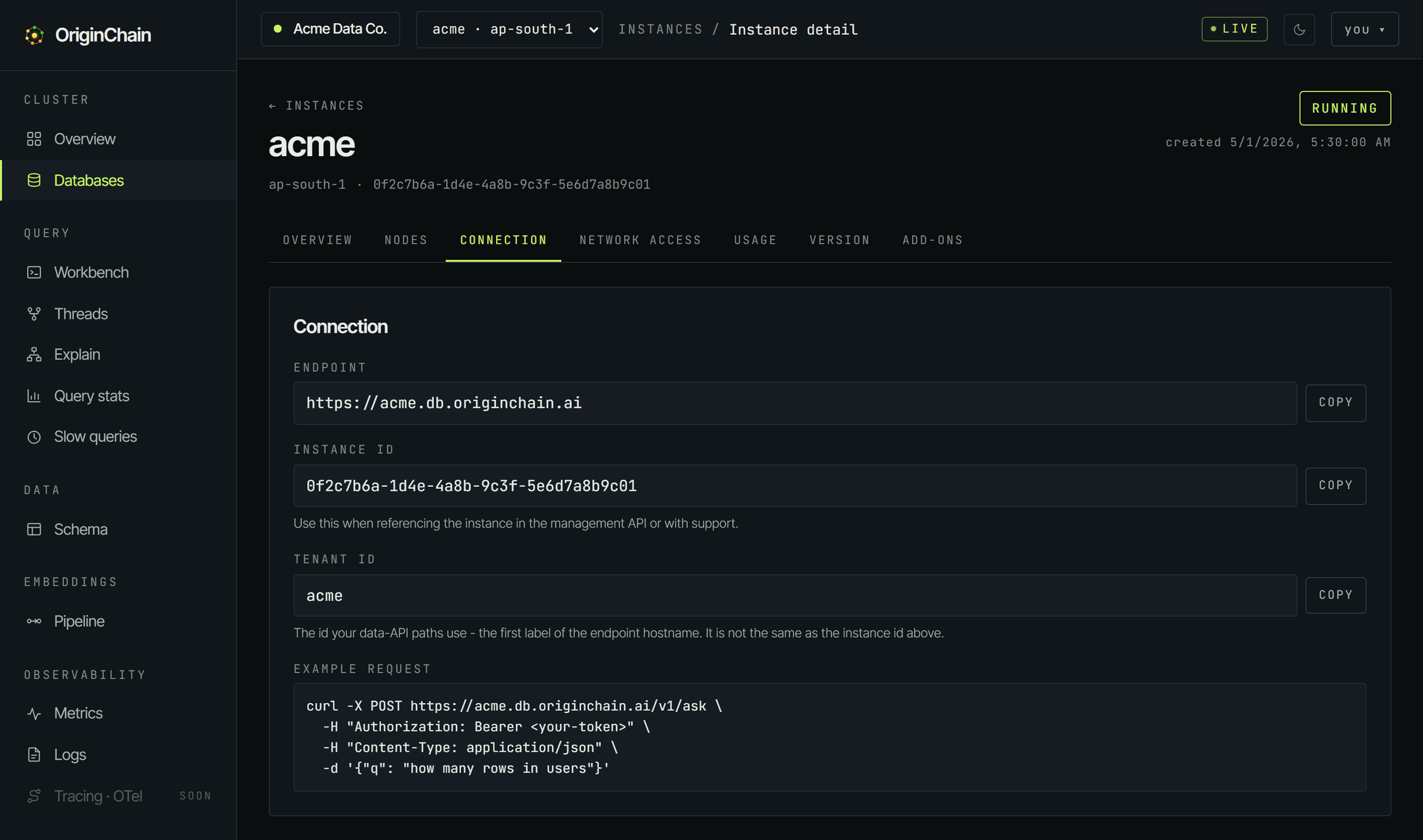
Task: Open Logs in the sidebar
Action: point(119,754)
